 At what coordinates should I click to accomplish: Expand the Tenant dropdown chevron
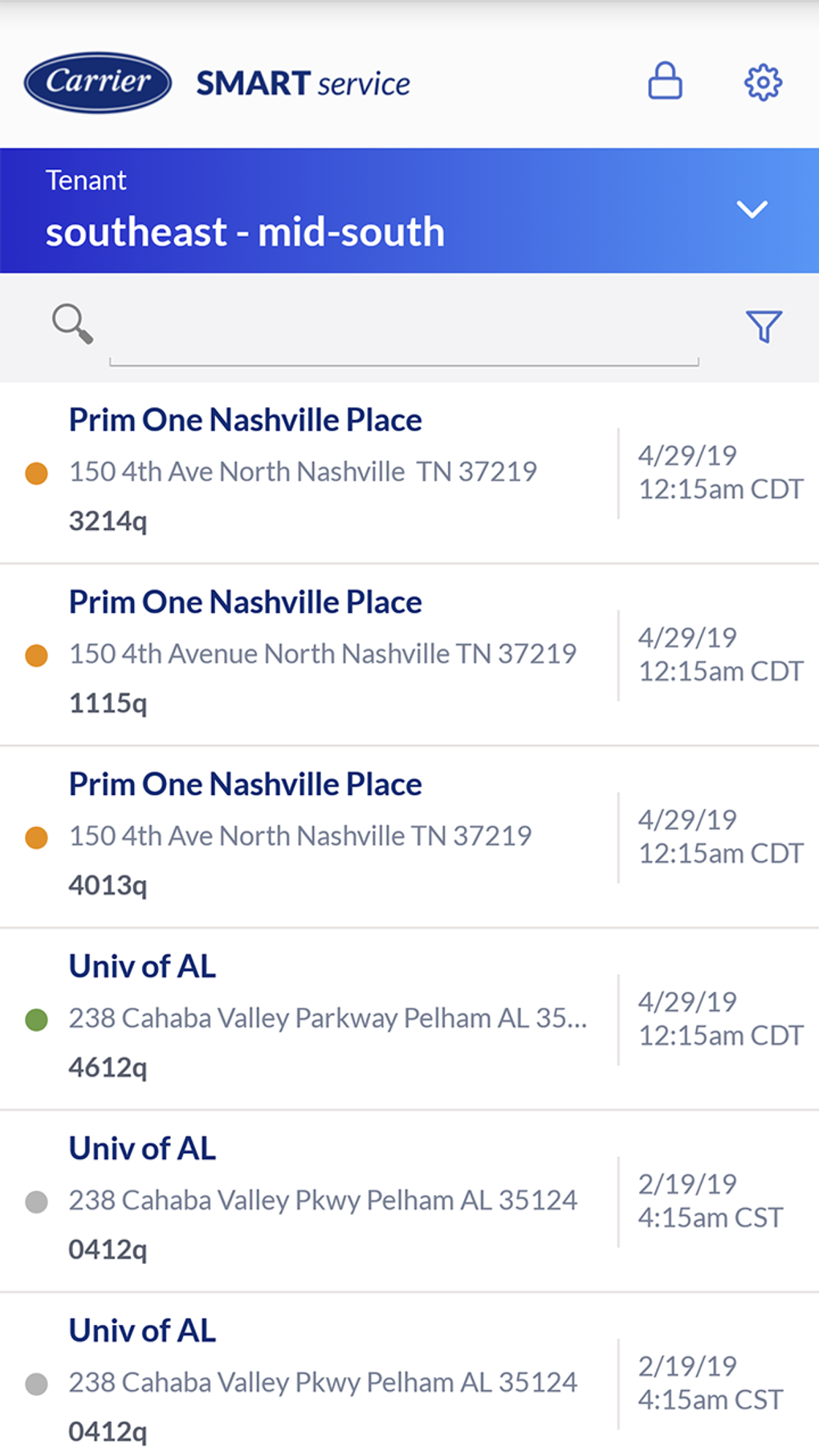[752, 210]
